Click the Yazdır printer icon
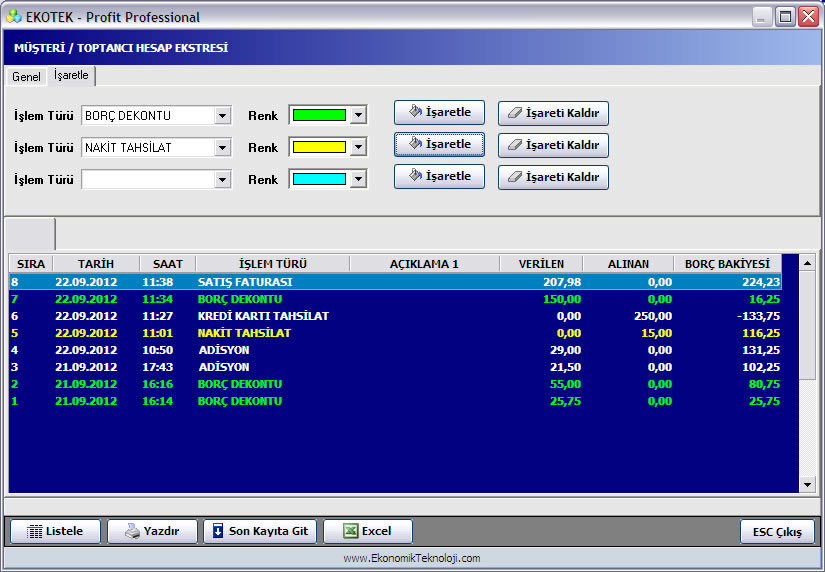 [x=132, y=531]
